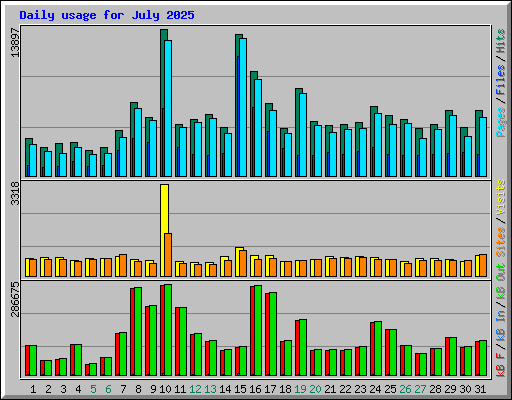Click the green kB Out bar for day 11
Screen dimensions: 512x400
183,342
